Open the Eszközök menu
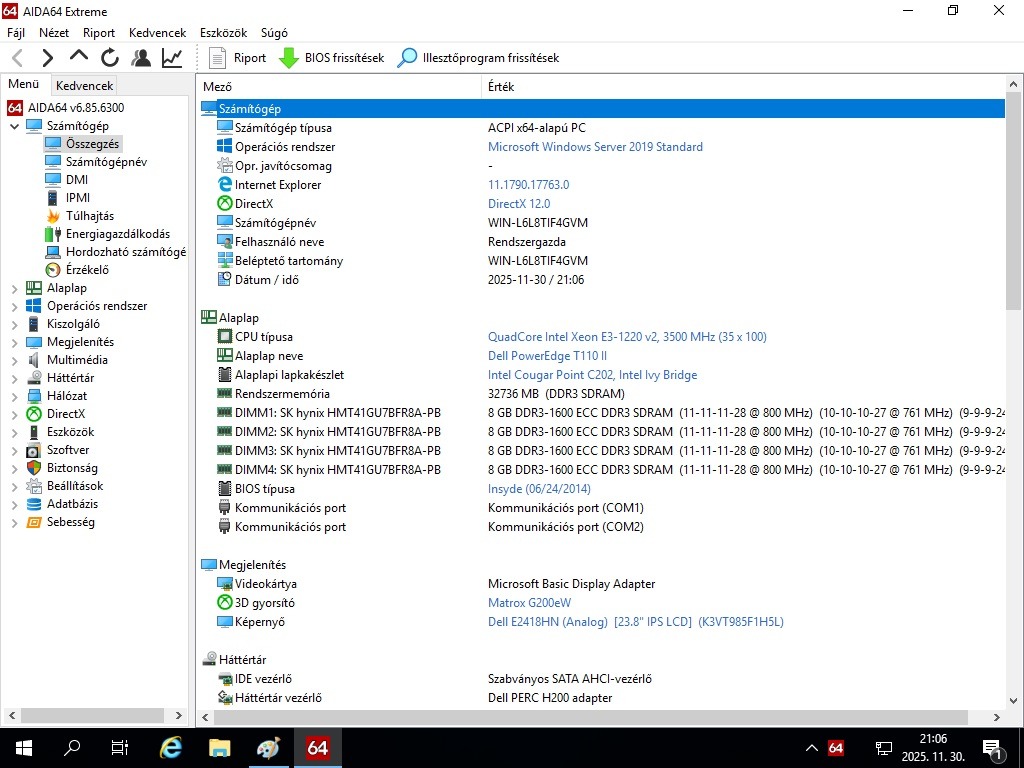The height and width of the screenshot is (768, 1024). click(223, 33)
